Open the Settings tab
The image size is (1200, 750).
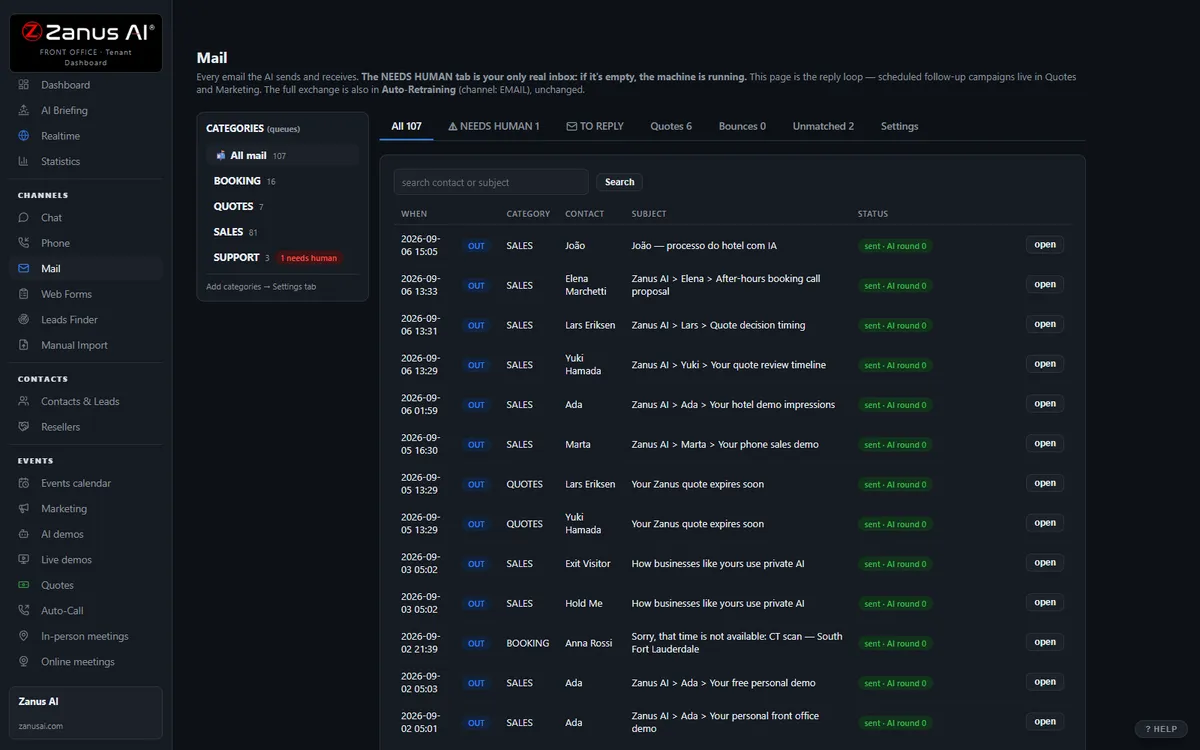click(x=899, y=126)
